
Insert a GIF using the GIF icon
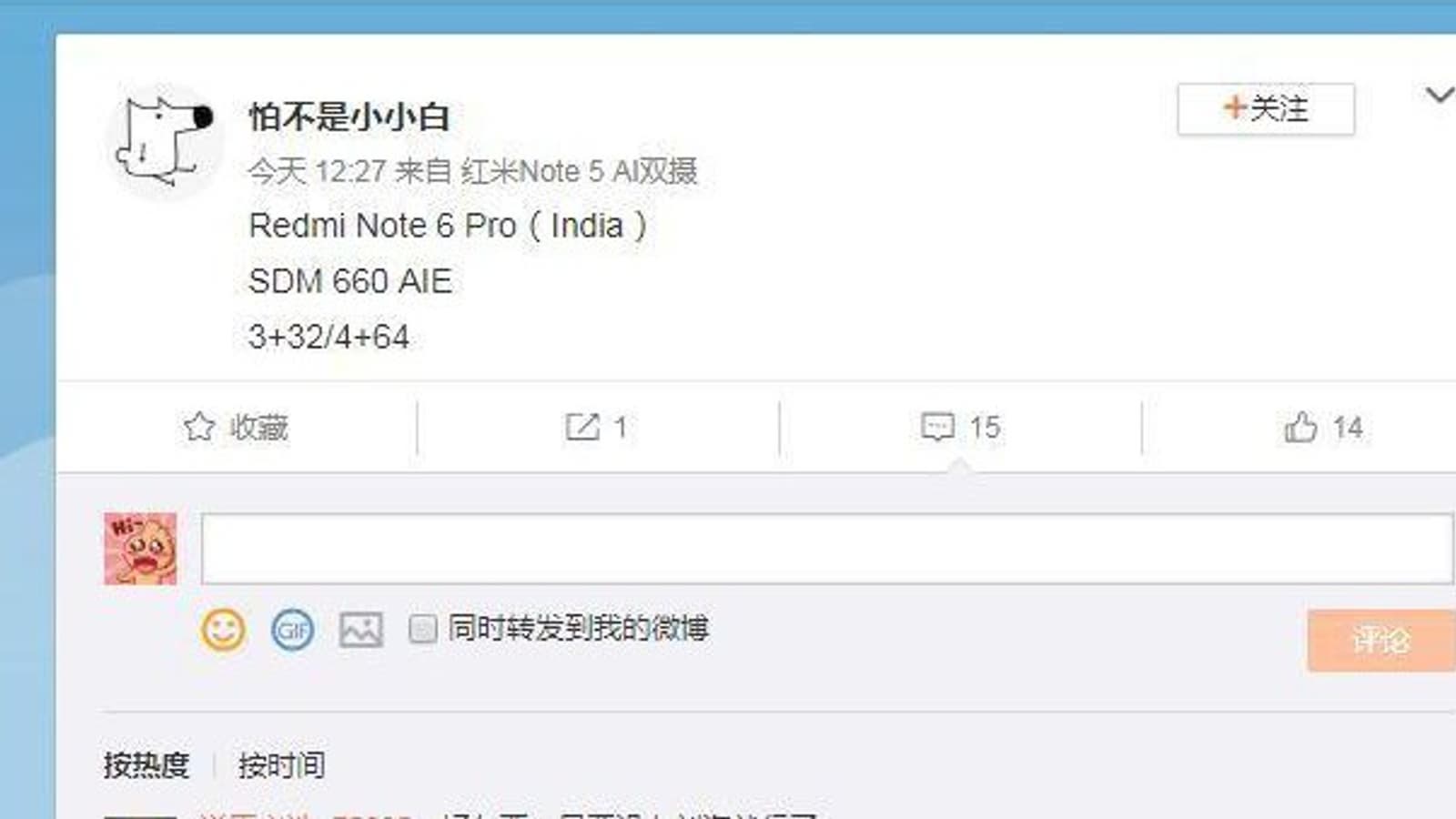click(292, 630)
